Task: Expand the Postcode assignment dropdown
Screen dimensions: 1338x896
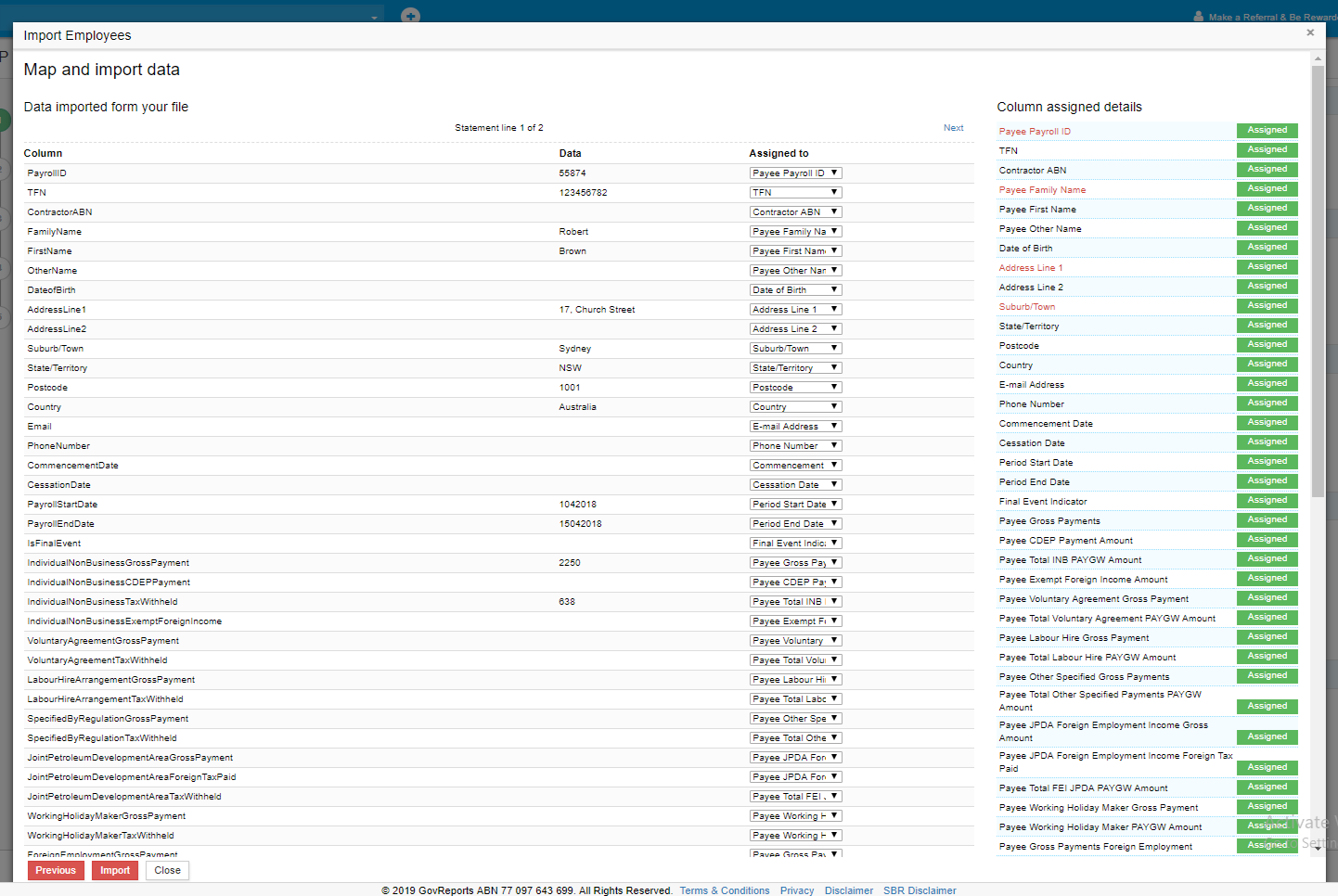Action: 795,388
